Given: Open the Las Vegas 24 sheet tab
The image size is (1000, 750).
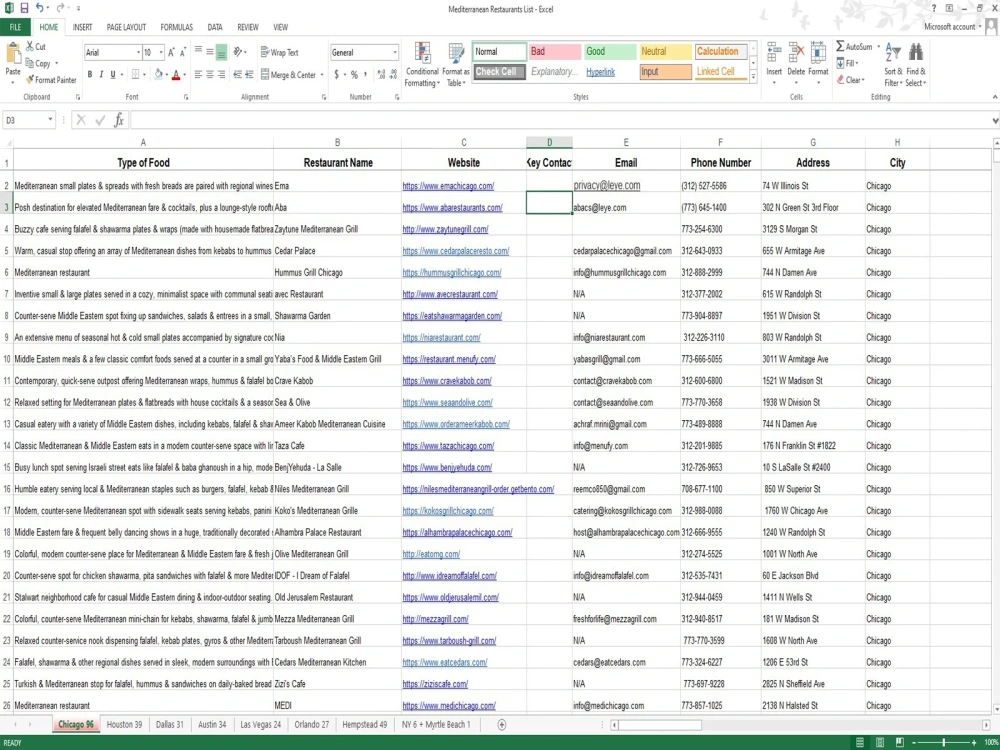Looking at the screenshot, I should tap(260, 724).
